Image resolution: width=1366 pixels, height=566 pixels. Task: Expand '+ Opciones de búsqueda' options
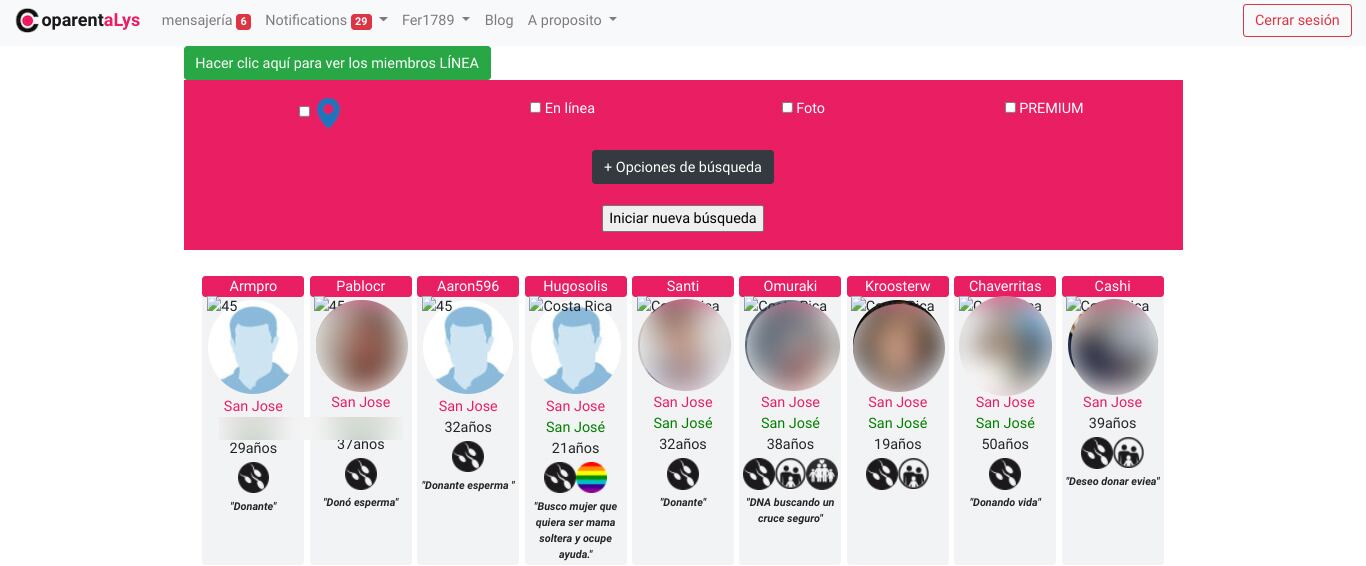683,167
